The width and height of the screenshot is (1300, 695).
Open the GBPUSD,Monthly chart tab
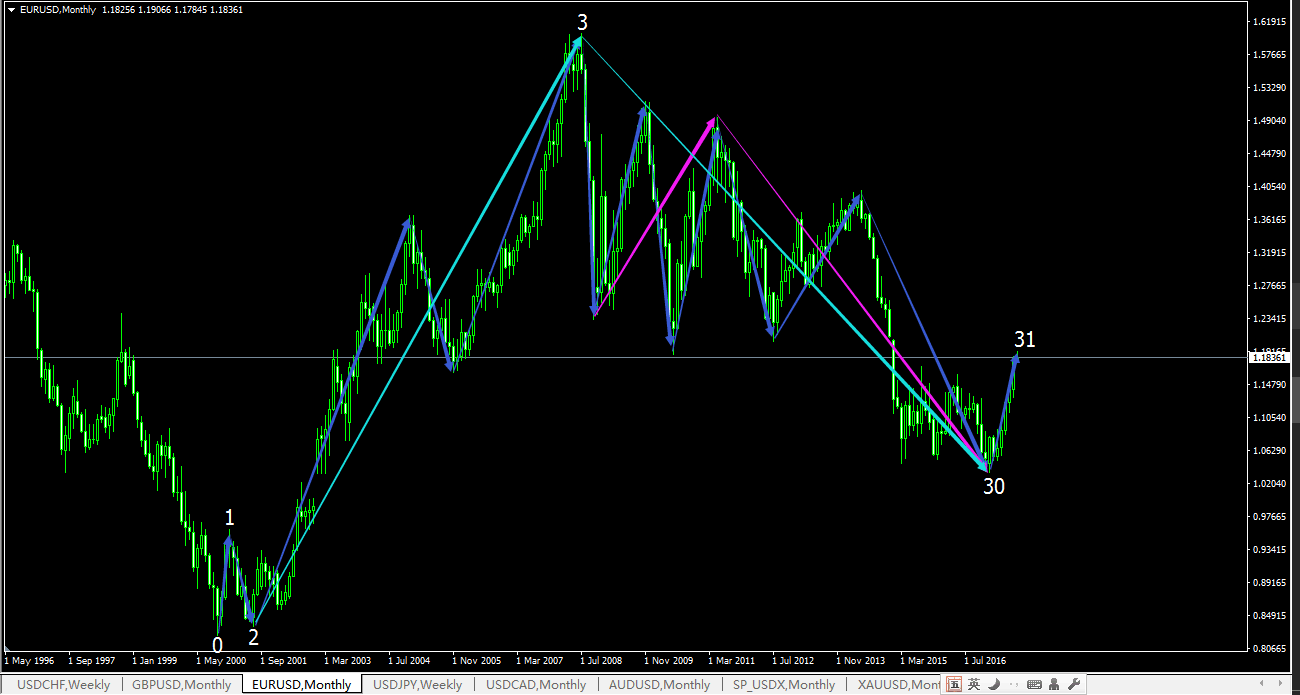click(182, 684)
